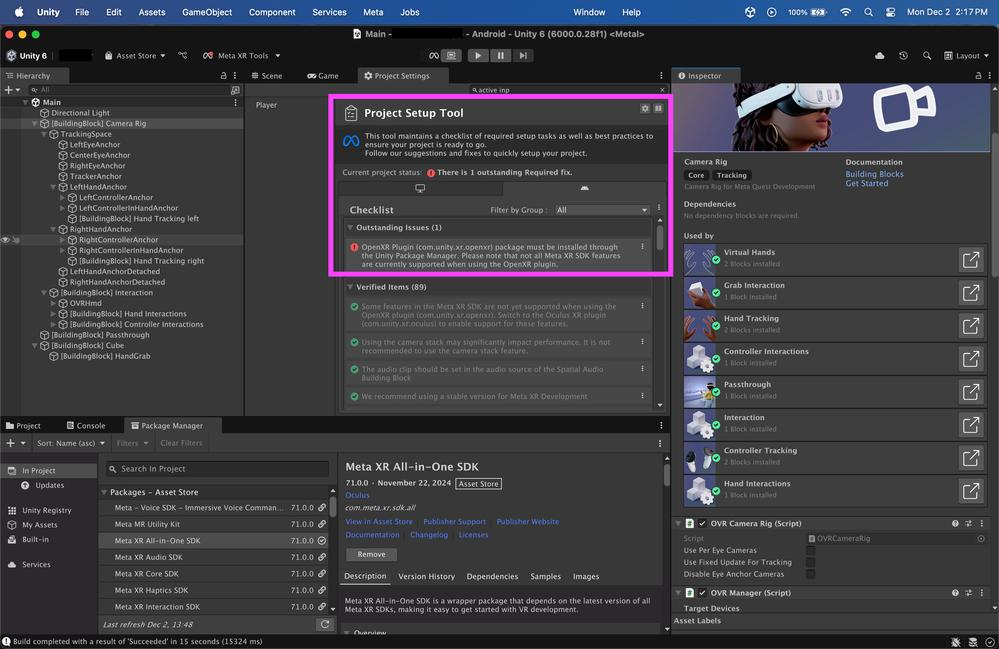Enable Use Per Eye Cameras checkbox
The height and width of the screenshot is (649, 999).
[x=810, y=550]
